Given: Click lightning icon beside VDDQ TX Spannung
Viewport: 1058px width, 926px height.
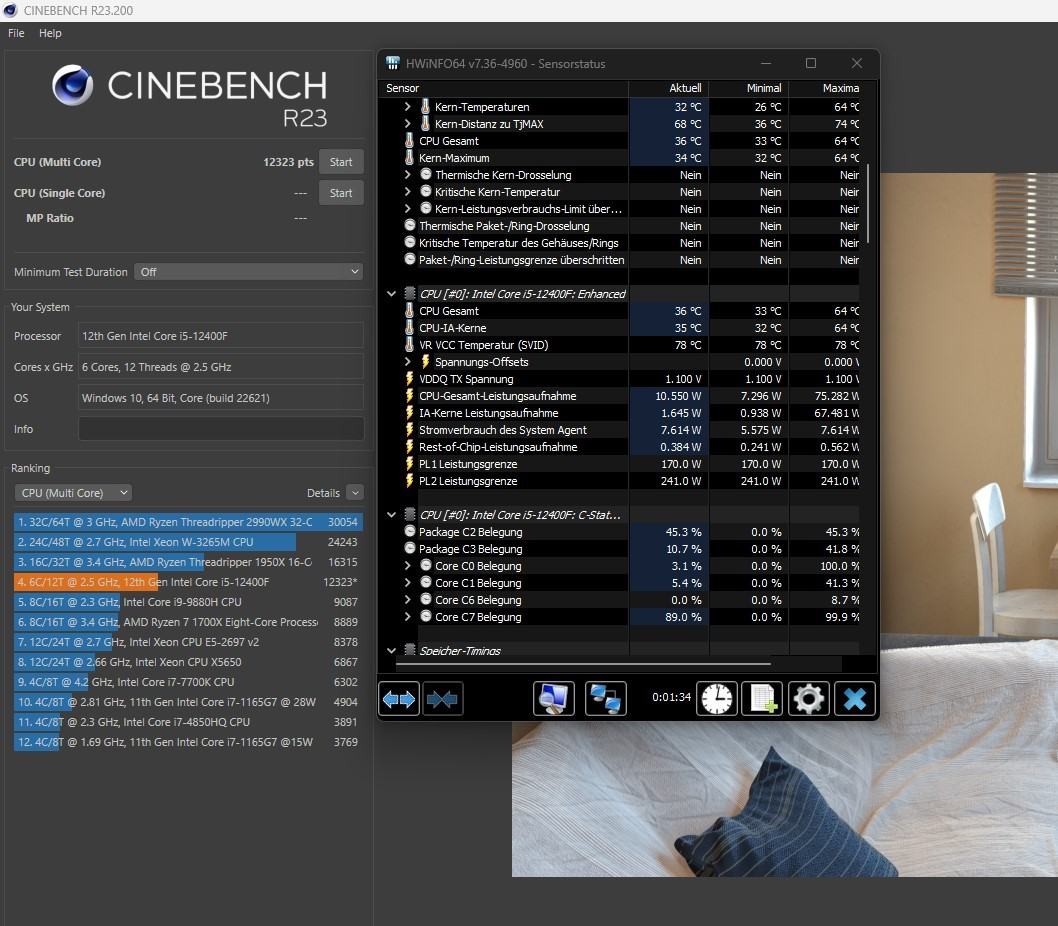Looking at the screenshot, I should (x=409, y=379).
